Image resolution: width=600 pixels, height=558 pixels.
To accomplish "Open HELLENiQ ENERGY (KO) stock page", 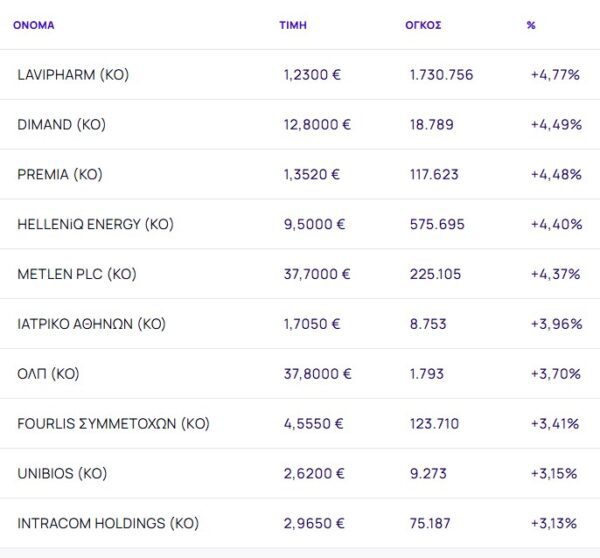I will [95, 225].
